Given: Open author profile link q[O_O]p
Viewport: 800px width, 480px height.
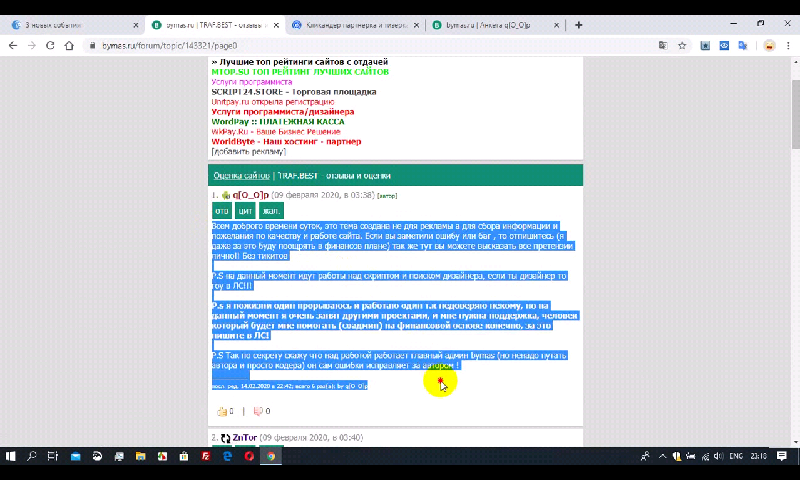Looking at the screenshot, I should [x=250, y=194].
